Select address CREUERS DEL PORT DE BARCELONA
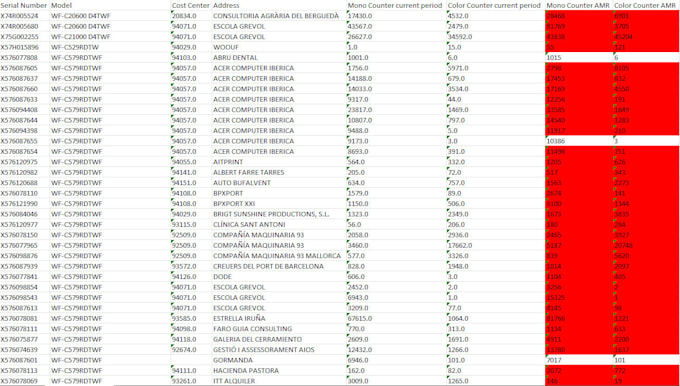The width and height of the screenshot is (680, 386). (x=268, y=266)
